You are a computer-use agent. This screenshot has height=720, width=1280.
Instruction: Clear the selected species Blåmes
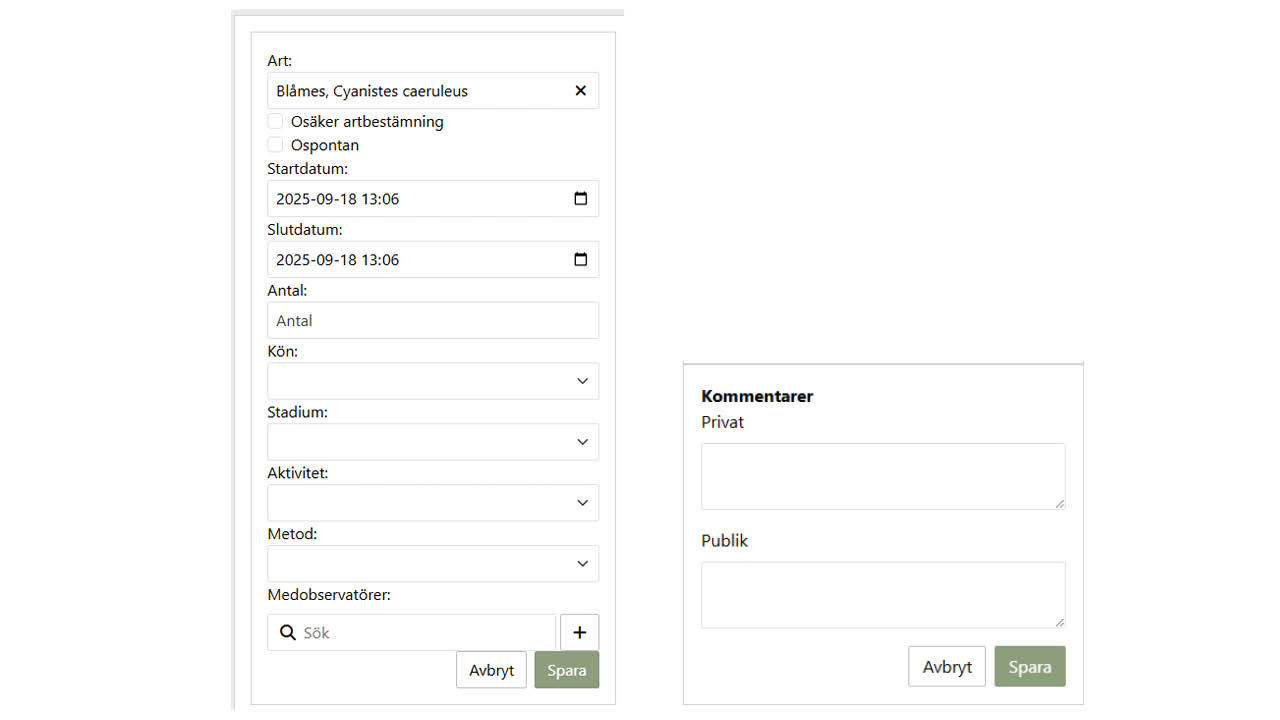click(x=580, y=91)
